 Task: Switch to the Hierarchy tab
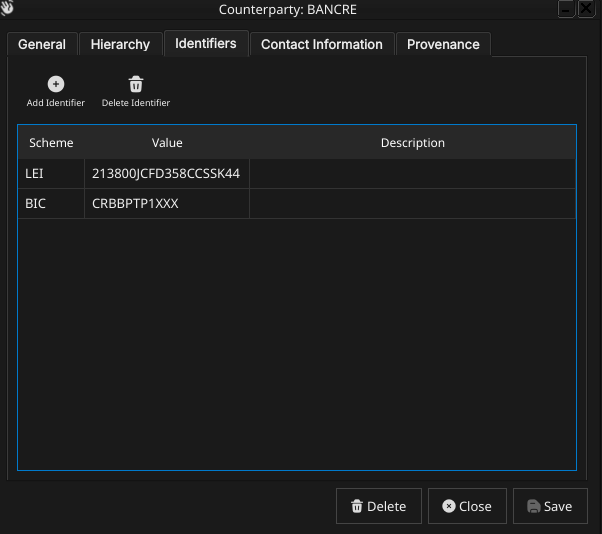[x=120, y=44]
